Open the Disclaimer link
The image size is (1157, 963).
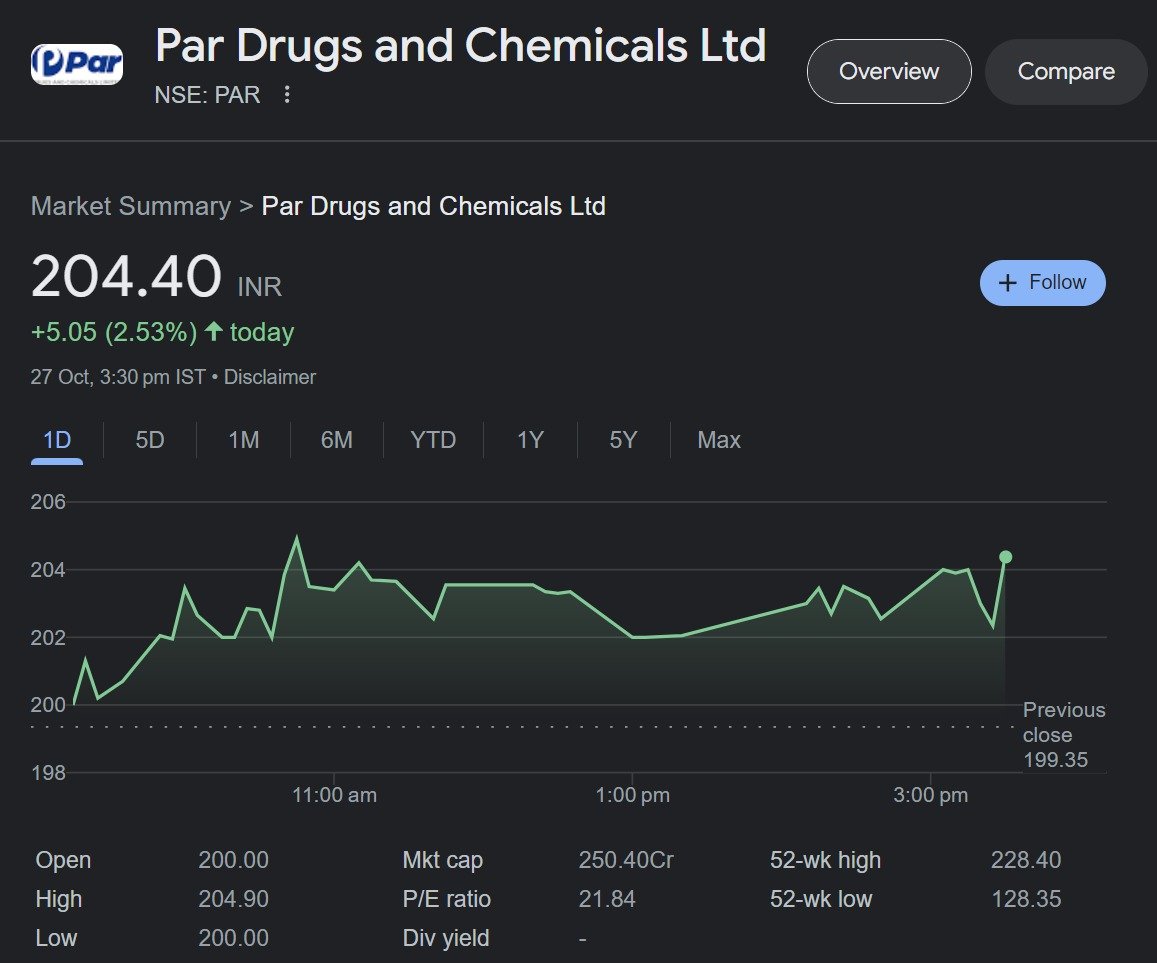[x=269, y=377]
